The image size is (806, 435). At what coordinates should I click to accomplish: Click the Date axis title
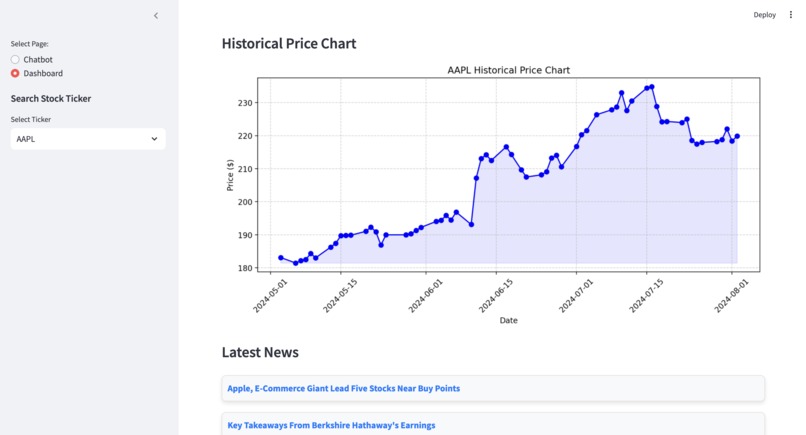click(508, 320)
